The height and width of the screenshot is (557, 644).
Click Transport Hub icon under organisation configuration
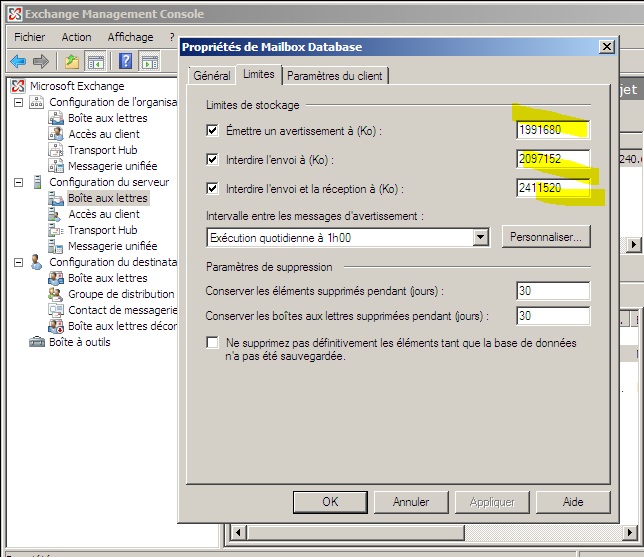[56, 150]
